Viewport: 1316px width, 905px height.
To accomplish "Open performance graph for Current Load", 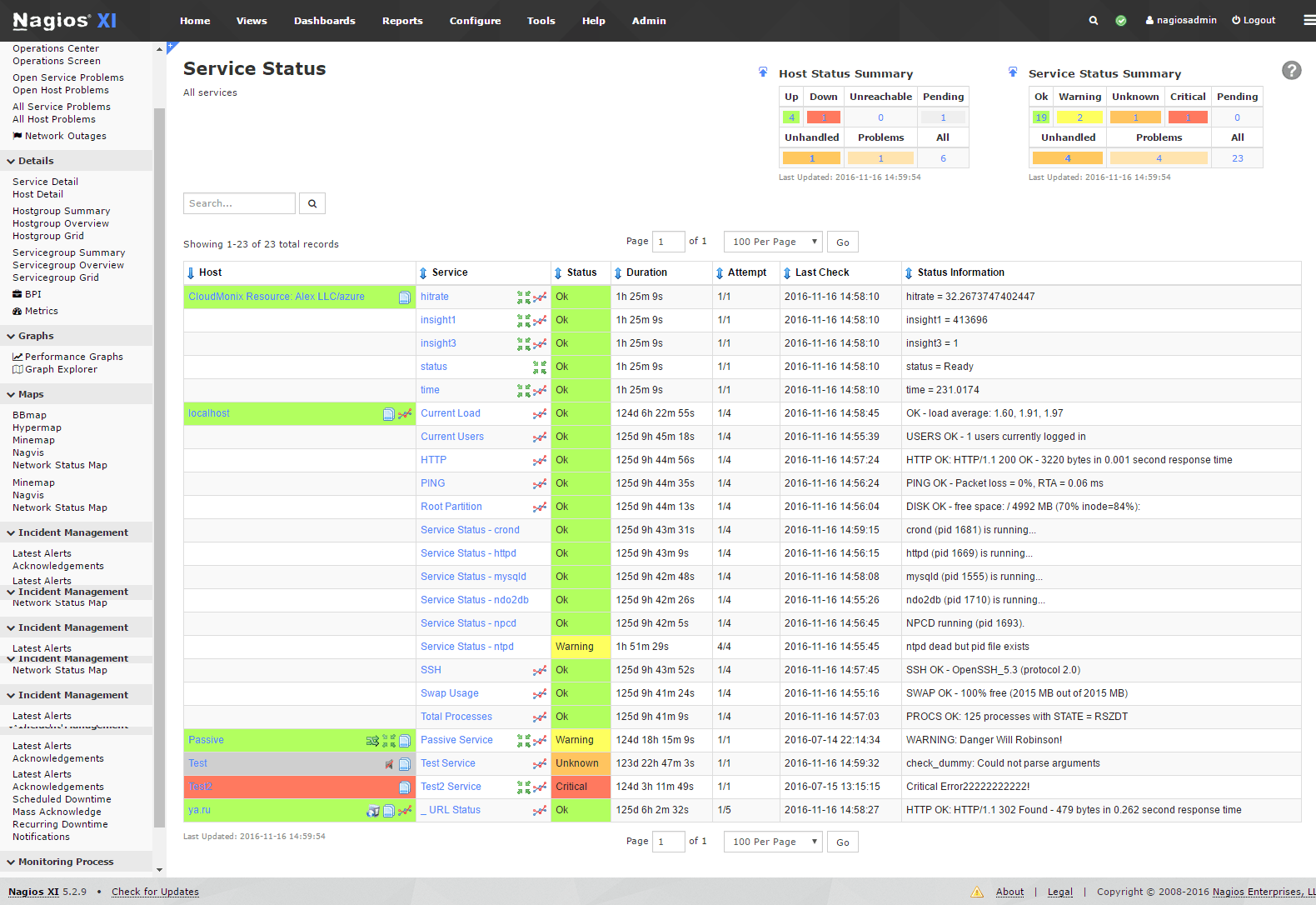I will 541,413.
